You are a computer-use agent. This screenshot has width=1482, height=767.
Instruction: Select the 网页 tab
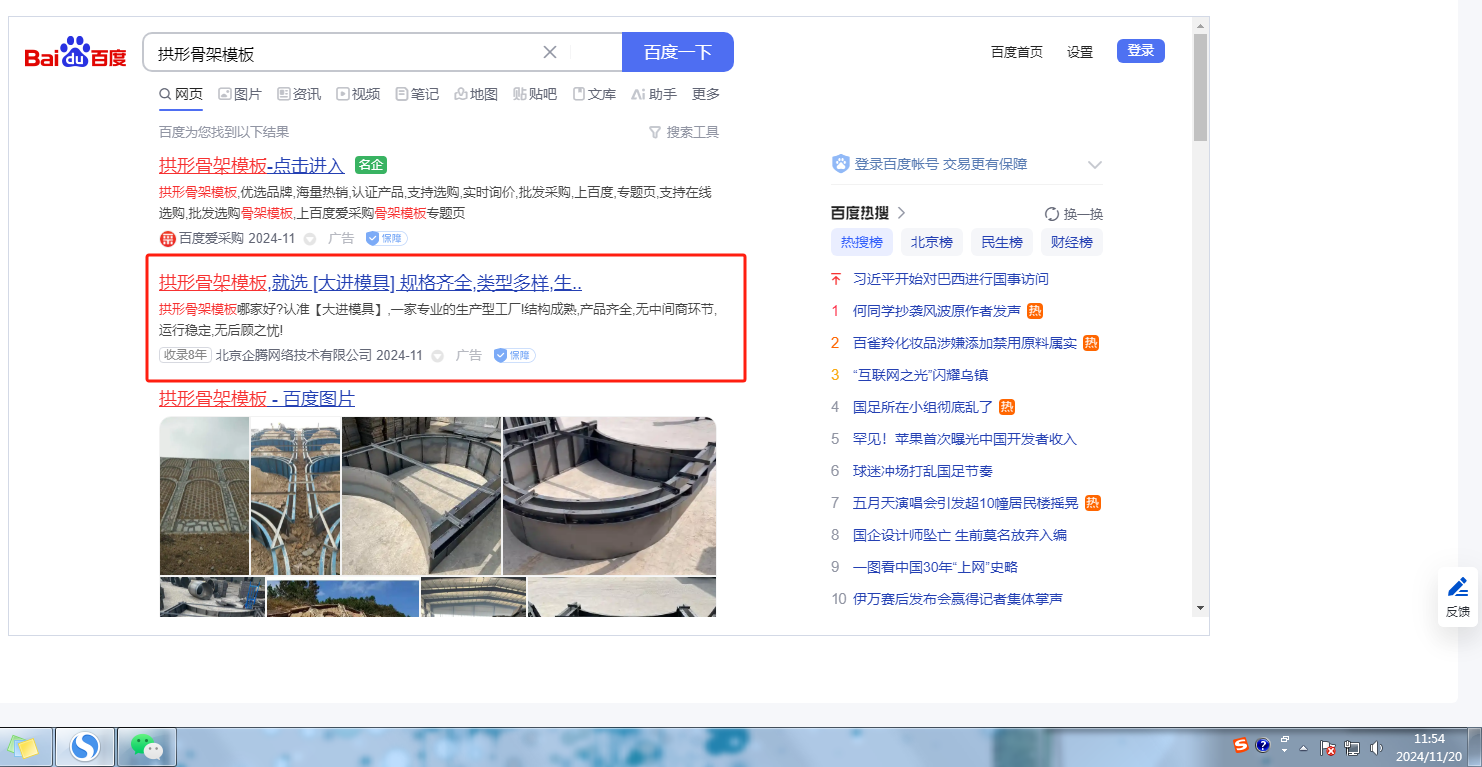tap(181, 94)
